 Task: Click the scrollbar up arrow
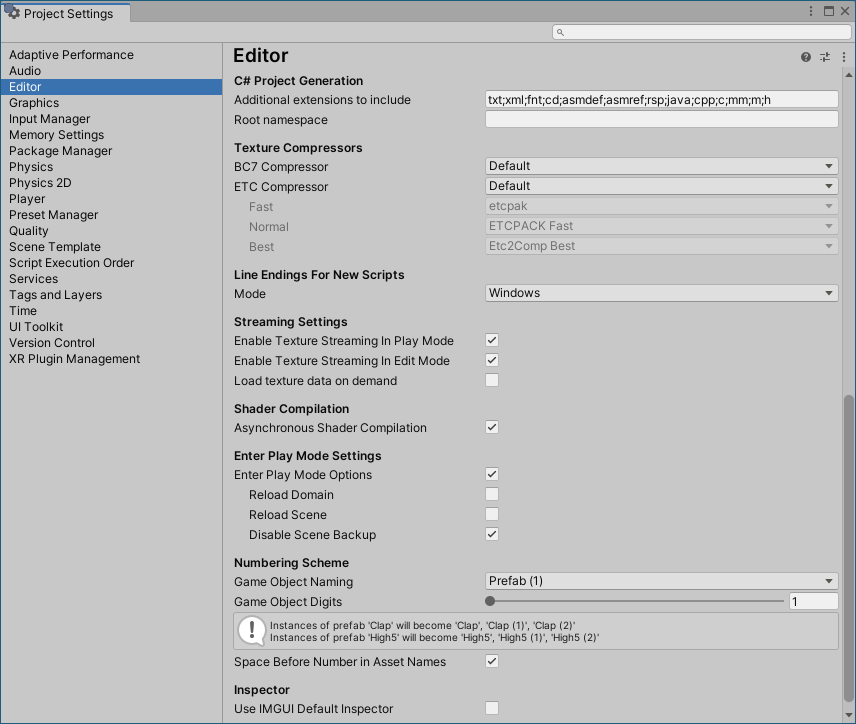848,75
